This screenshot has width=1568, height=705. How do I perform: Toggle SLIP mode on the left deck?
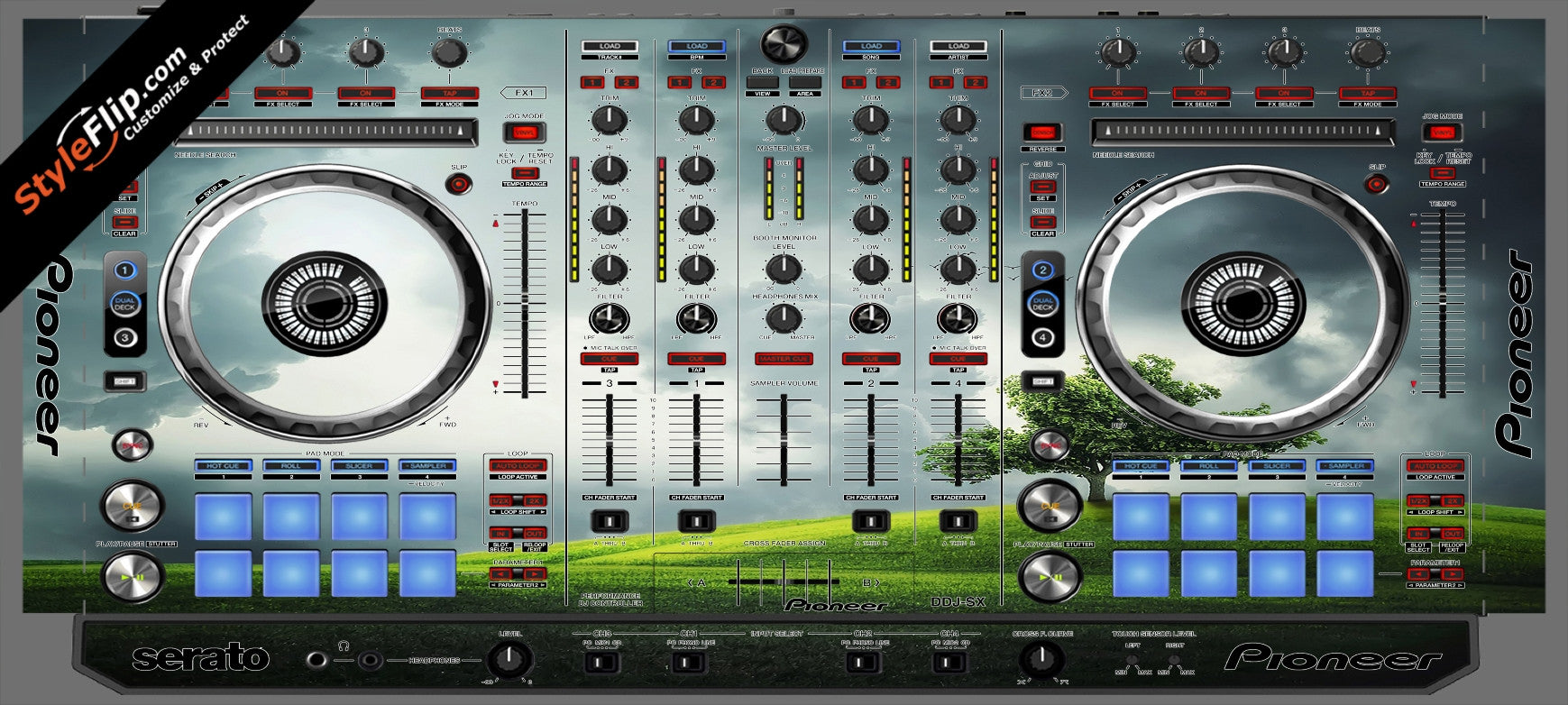pos(459,184)
